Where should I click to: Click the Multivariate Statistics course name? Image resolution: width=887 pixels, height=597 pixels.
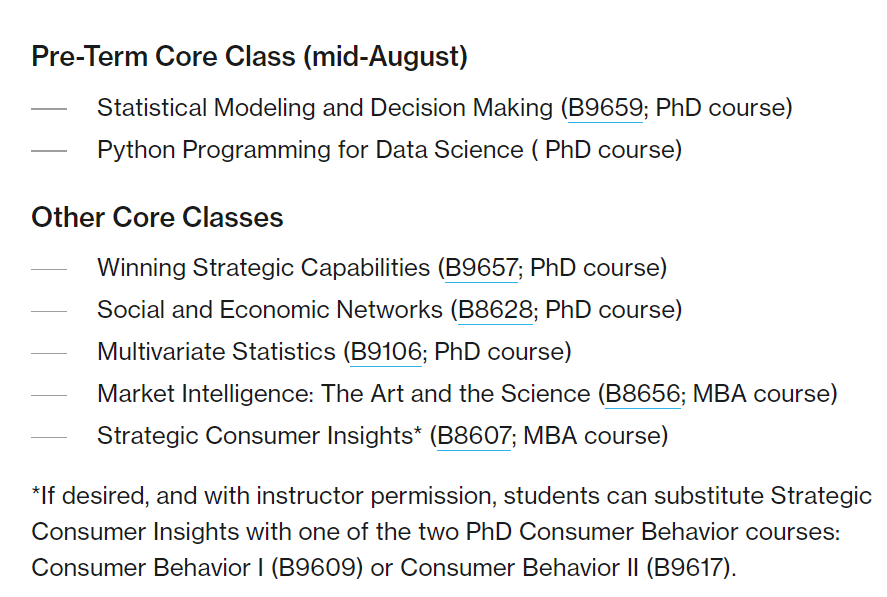[217, 352]
